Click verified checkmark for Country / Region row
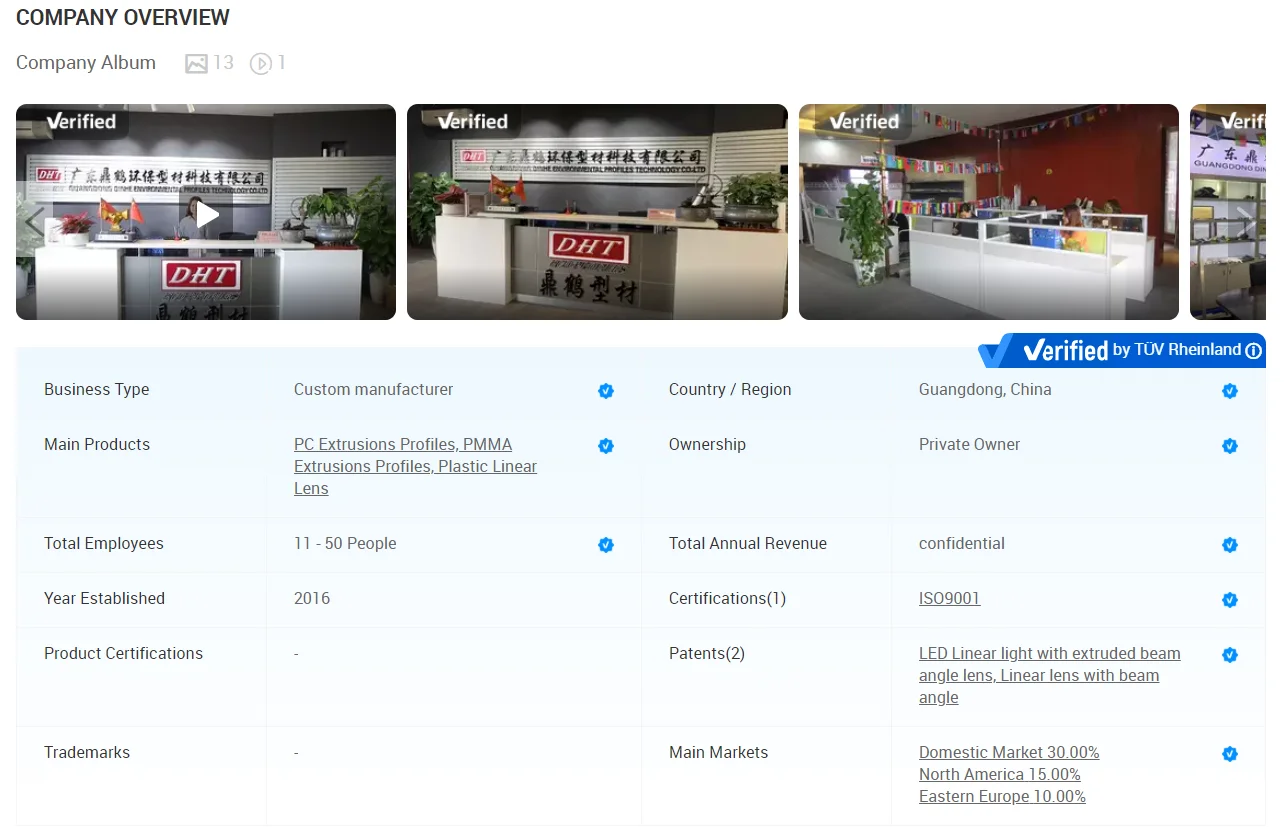 (x=1230, y=391)
